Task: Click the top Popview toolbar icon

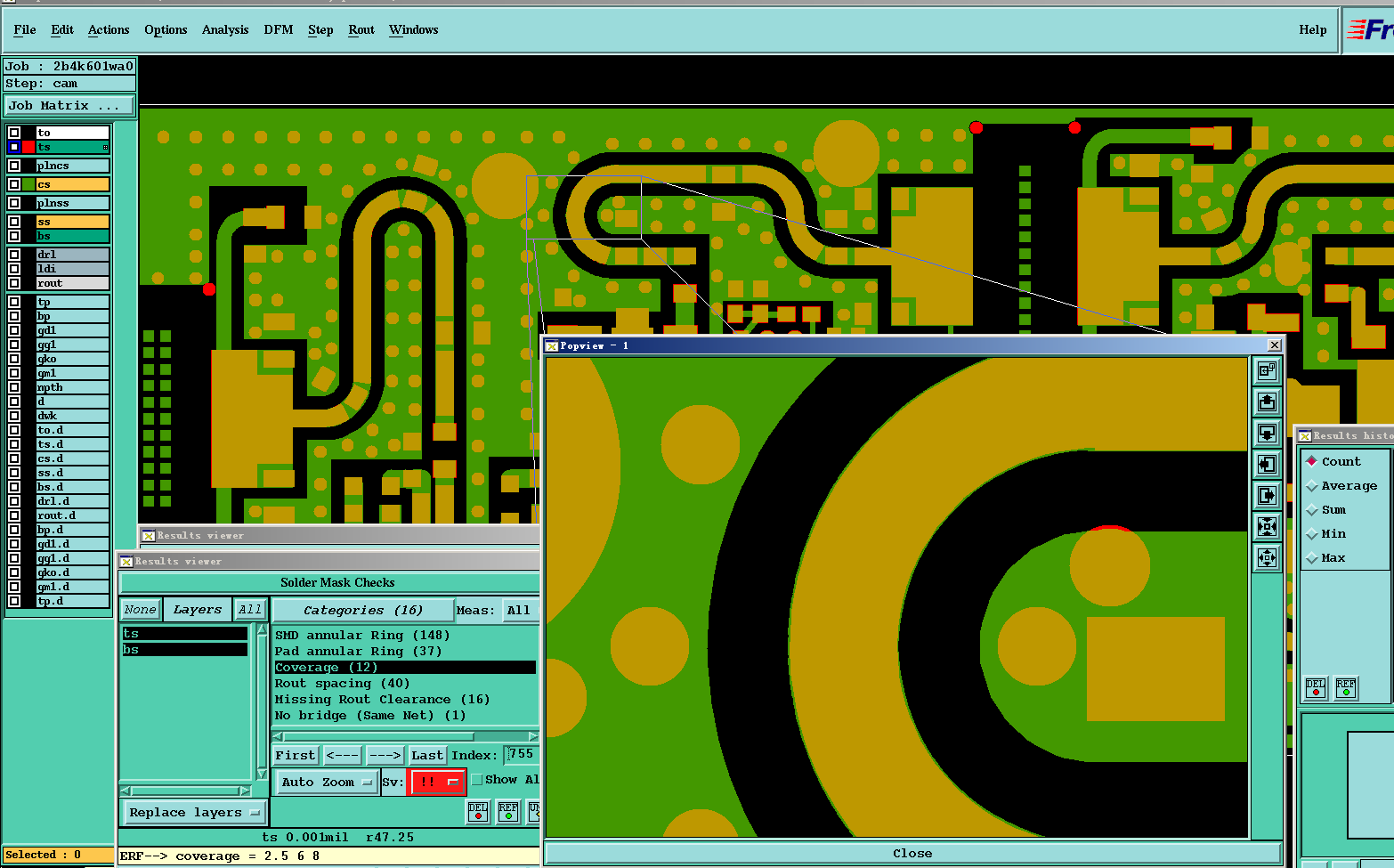Action: 1267,369
